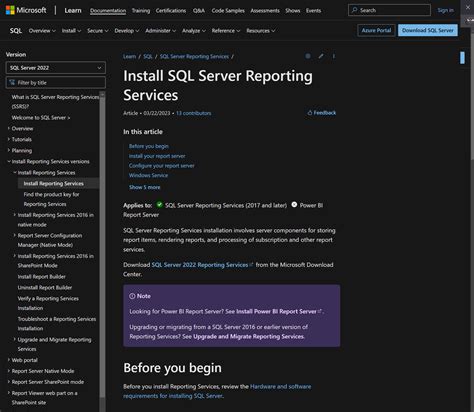Jump to Configure your report server link
Screen dimensions: 474x412
162,165
